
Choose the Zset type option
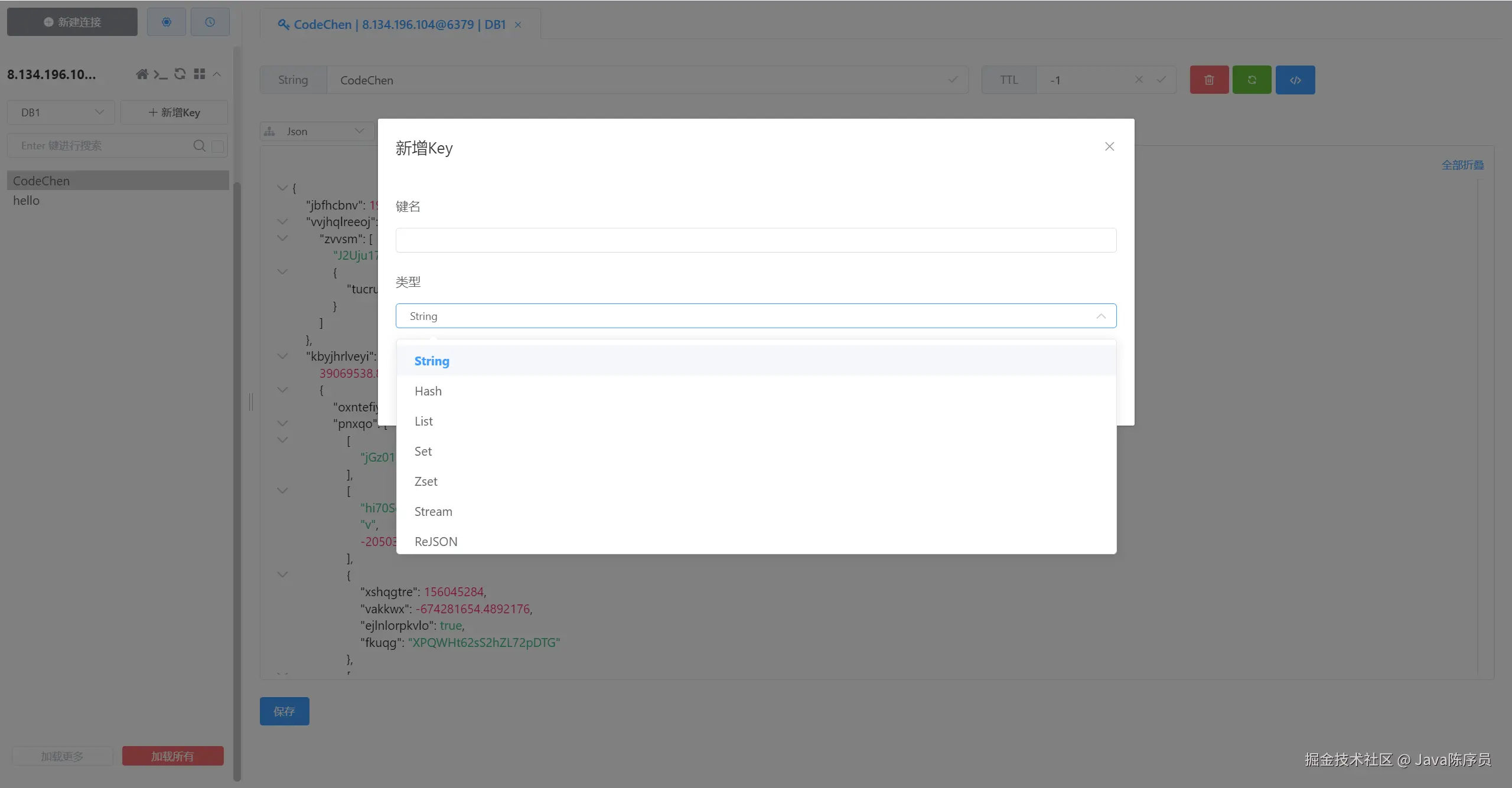pos(426,482)
